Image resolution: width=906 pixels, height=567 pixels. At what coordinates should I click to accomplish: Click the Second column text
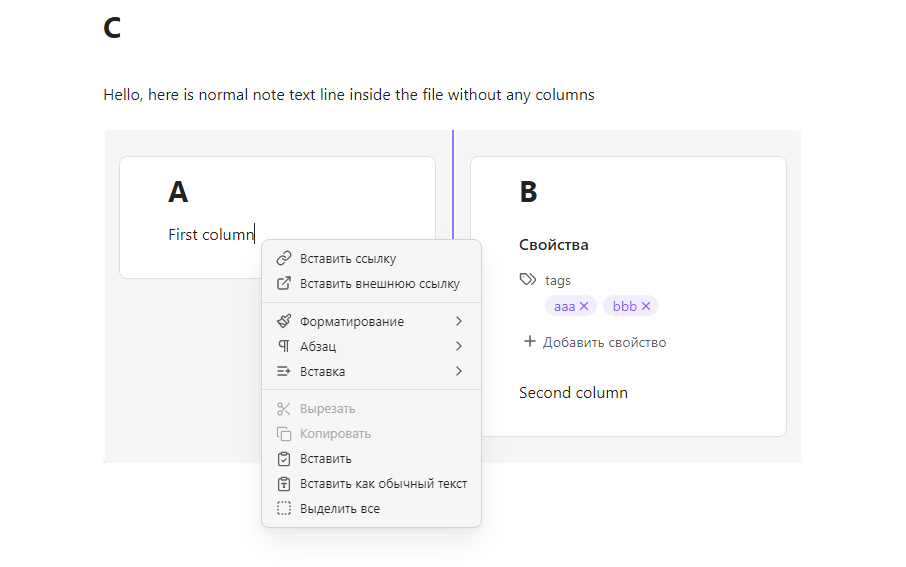pos(573,393)
